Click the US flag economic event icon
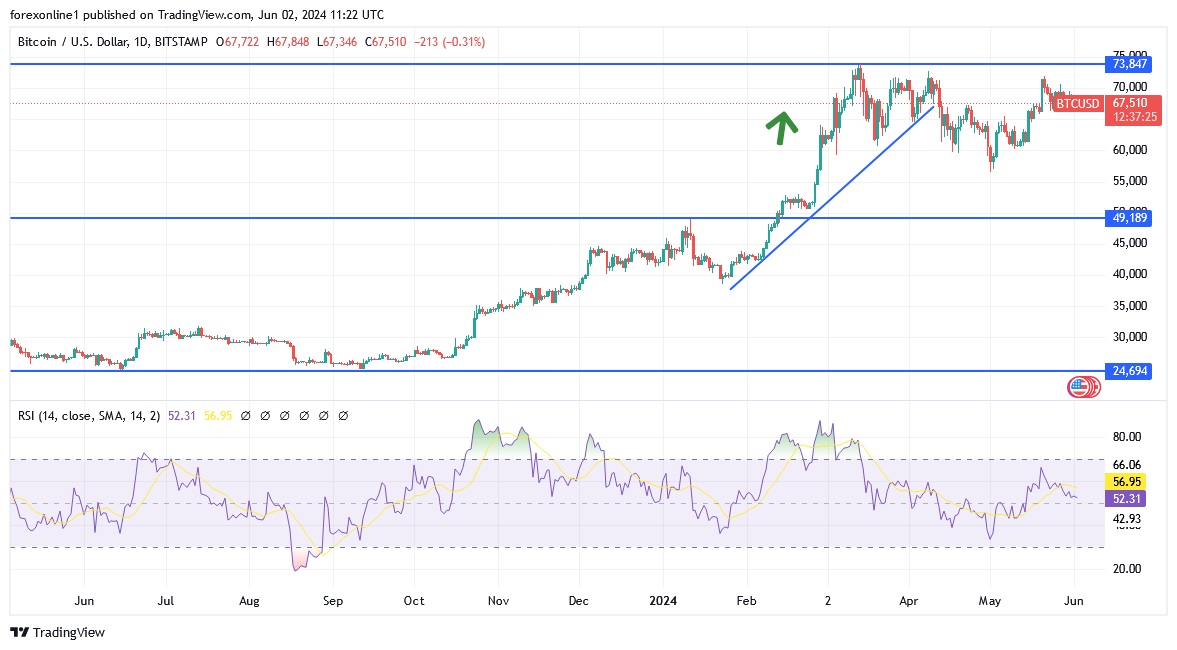This screenshot has width=1177, height=650. 1079,387
